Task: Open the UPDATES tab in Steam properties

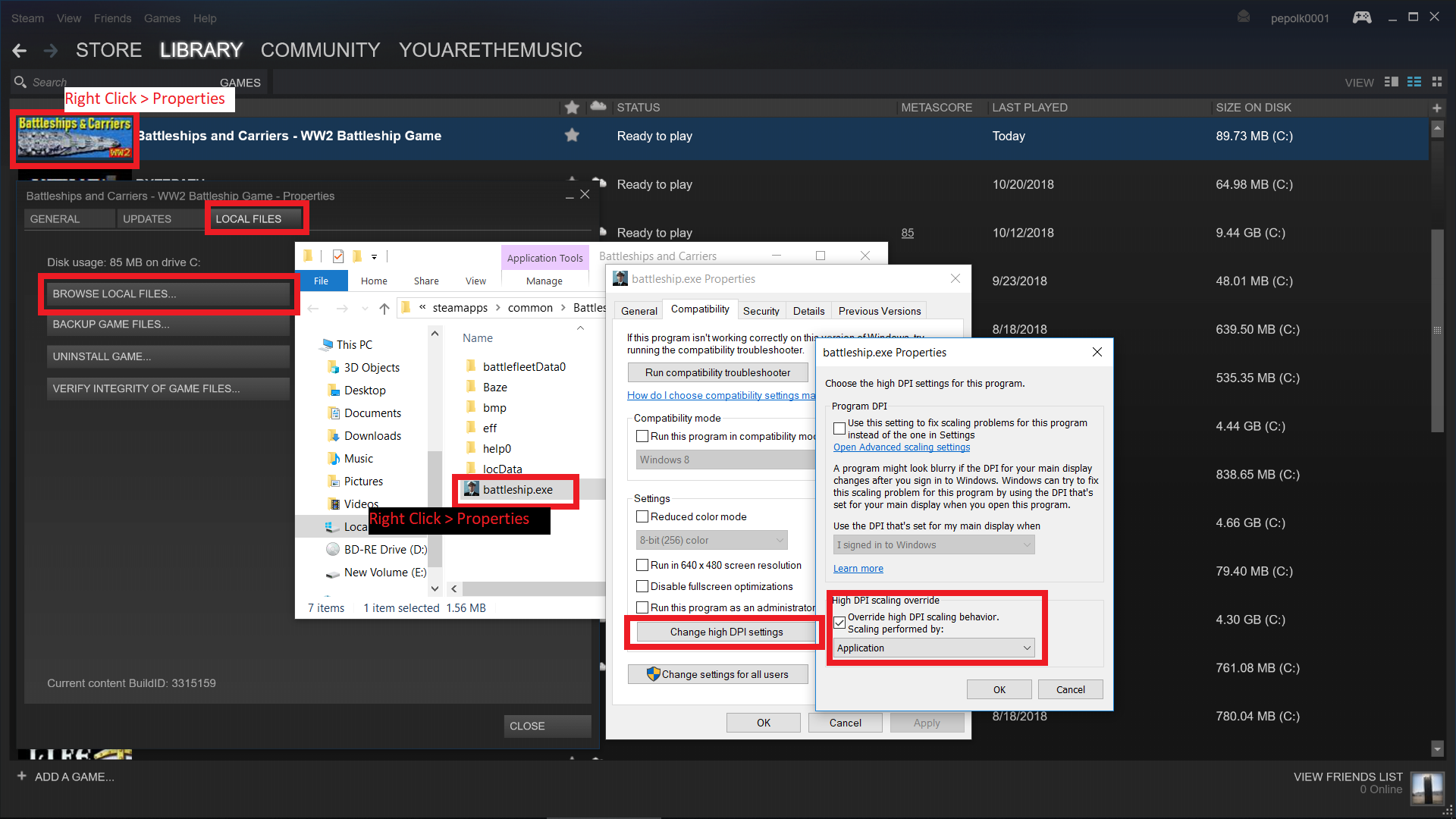Action: (x=147, y=218)
